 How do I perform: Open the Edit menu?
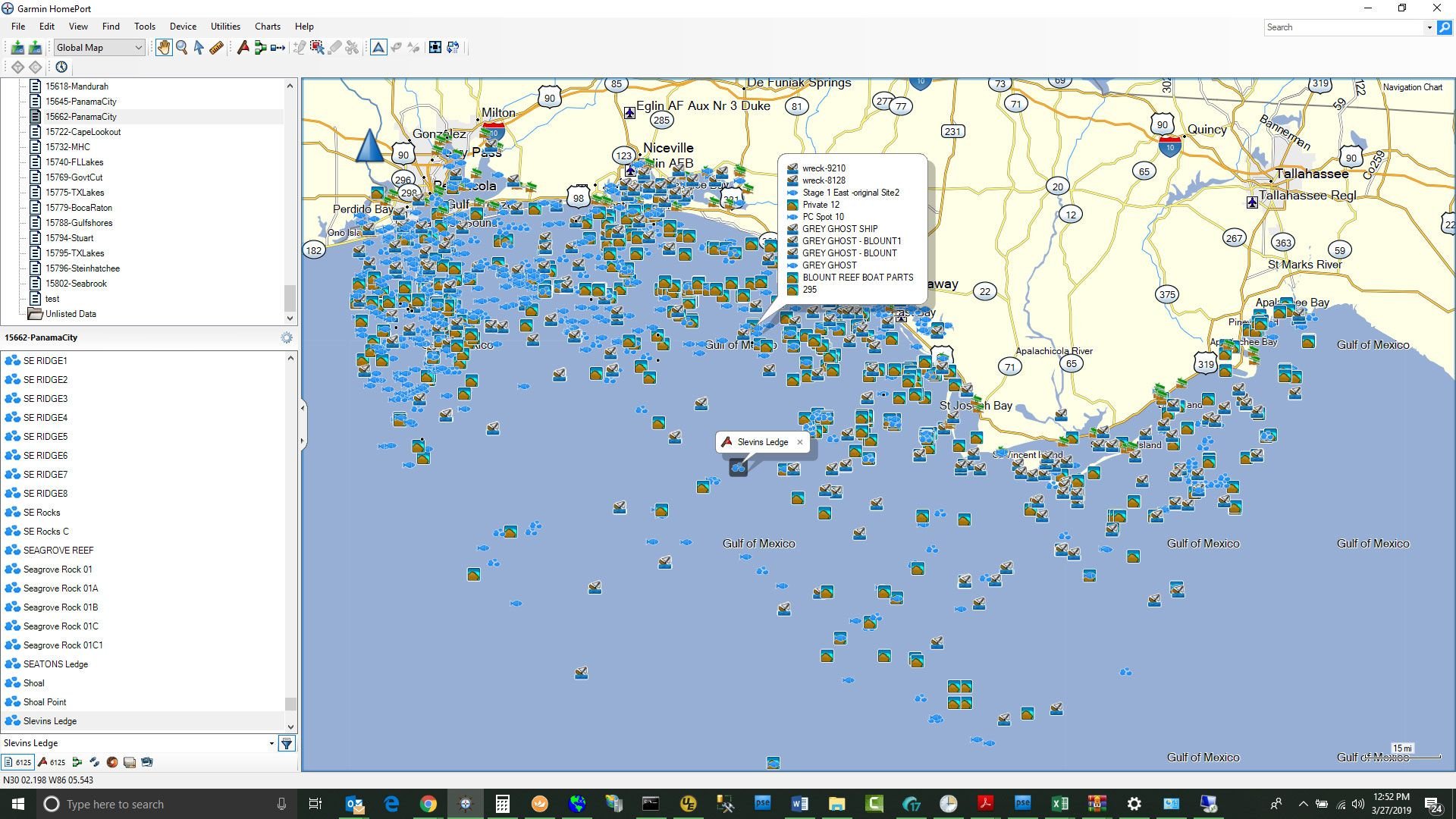[x=47, y=27]
